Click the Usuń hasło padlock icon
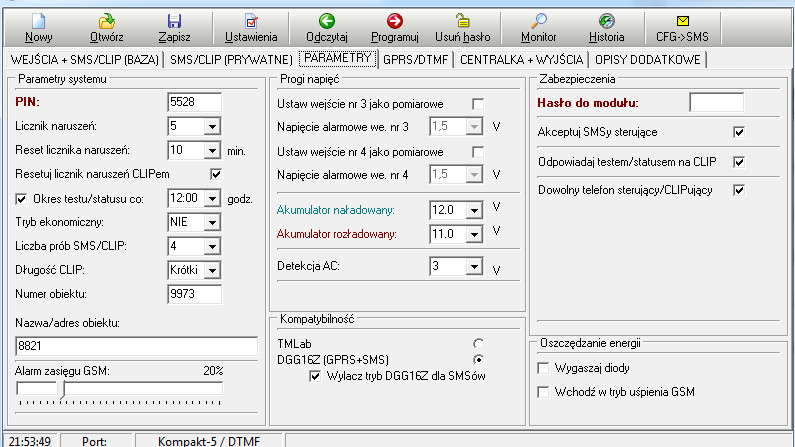Viewport: 795px width, 447px height. coord(462,21)
